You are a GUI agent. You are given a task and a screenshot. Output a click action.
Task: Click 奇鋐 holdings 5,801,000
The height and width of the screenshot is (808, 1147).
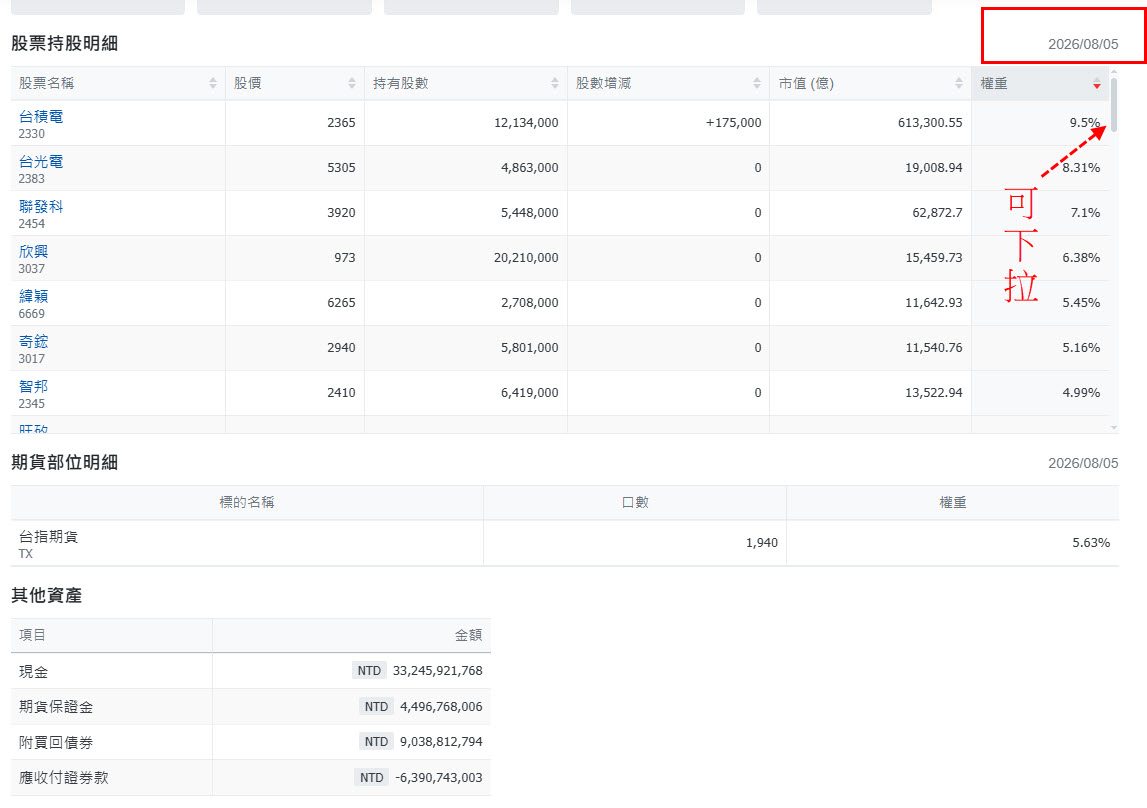coord(530,347)
